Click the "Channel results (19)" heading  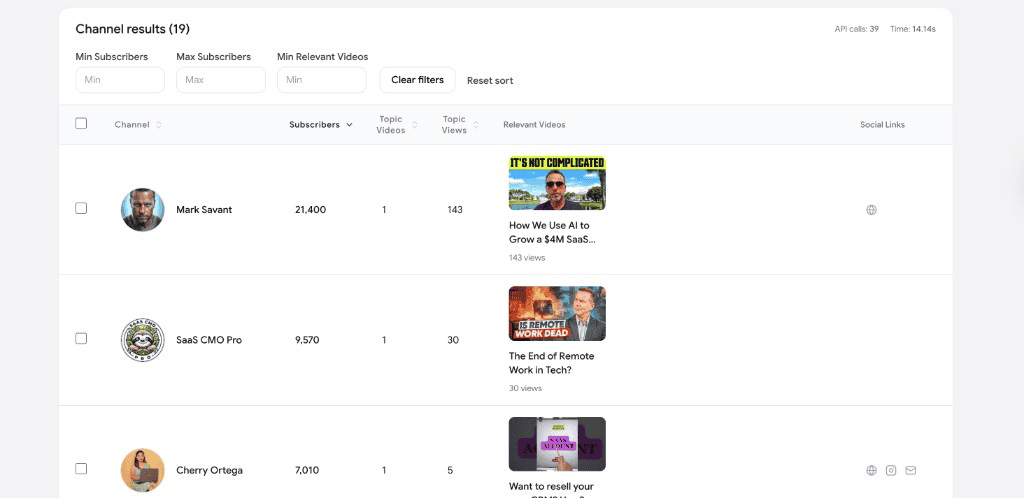tap(133, 29)
